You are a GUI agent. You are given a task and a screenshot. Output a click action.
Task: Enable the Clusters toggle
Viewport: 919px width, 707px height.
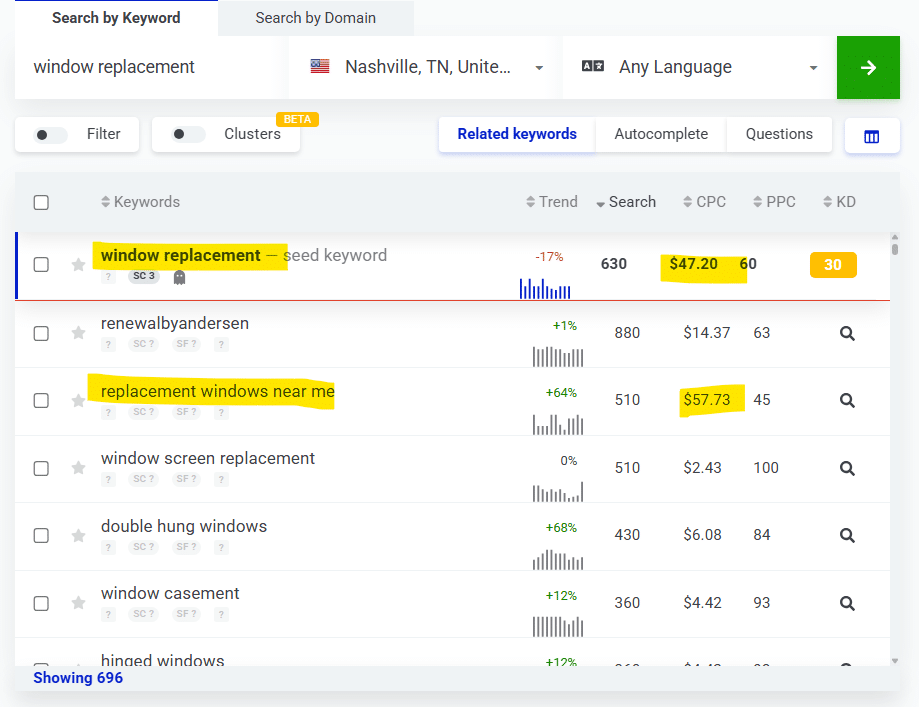(x=188, y=134)
